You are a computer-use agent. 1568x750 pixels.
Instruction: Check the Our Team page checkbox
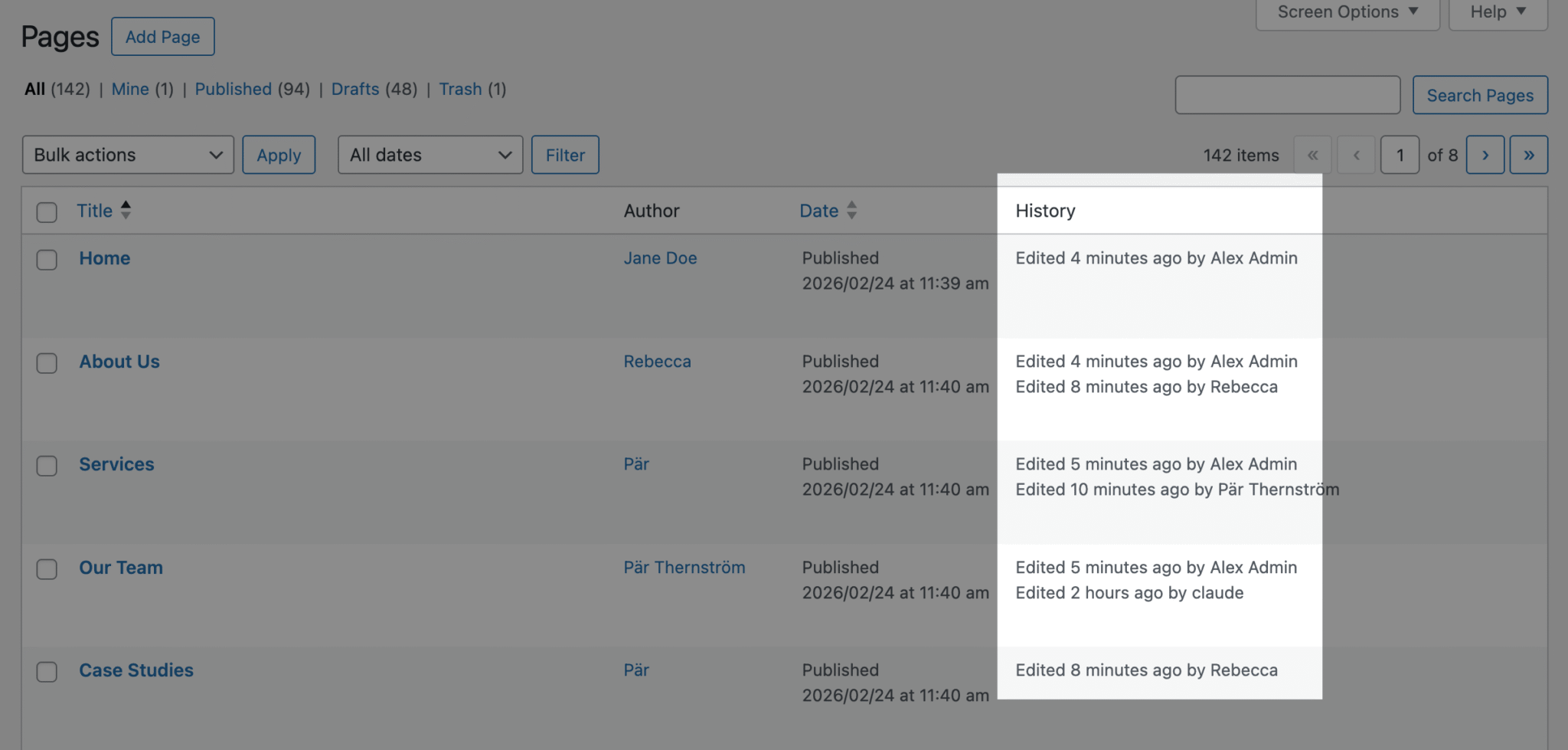(x=47, y=569)
